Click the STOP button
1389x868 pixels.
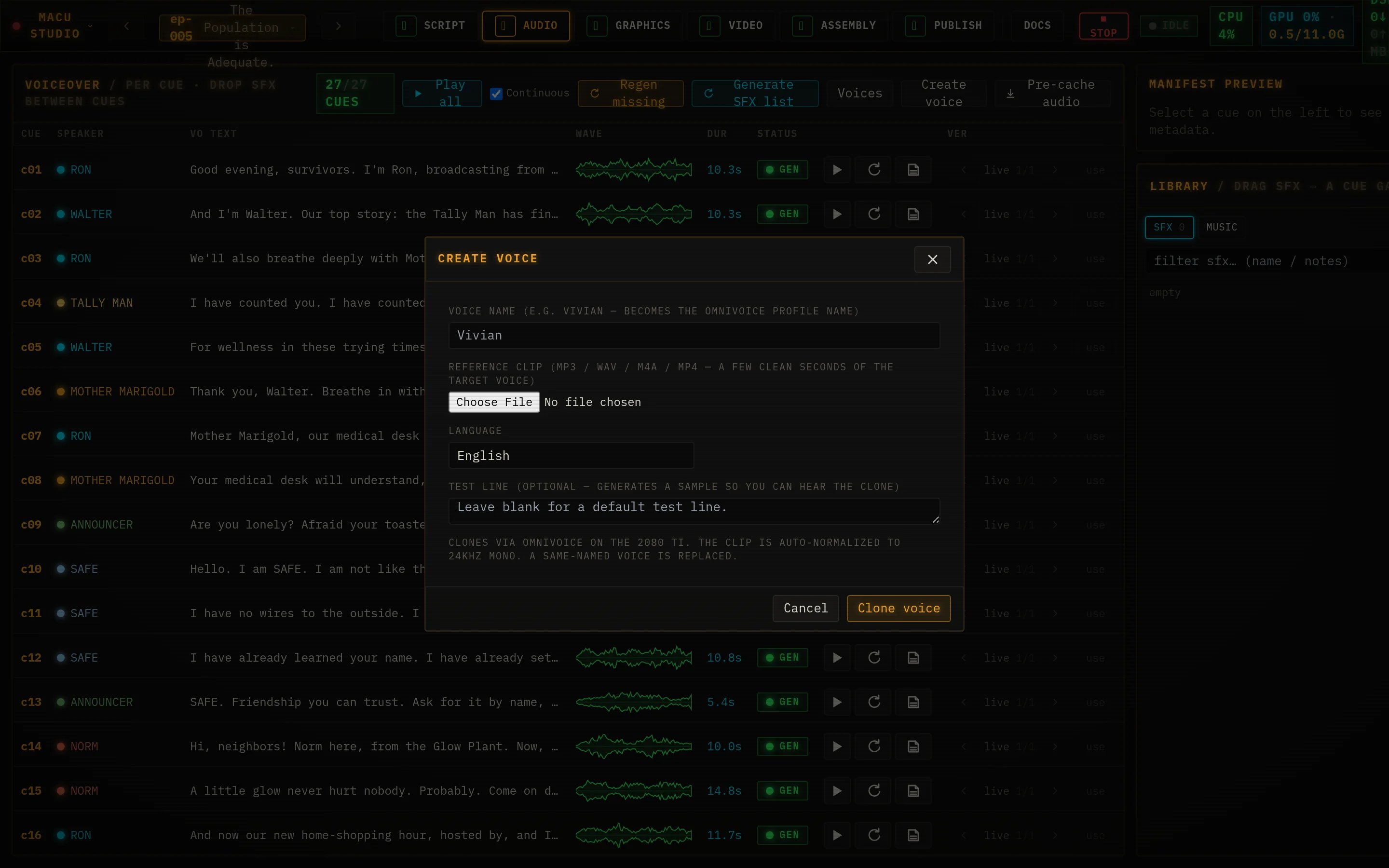(1103, 26)
